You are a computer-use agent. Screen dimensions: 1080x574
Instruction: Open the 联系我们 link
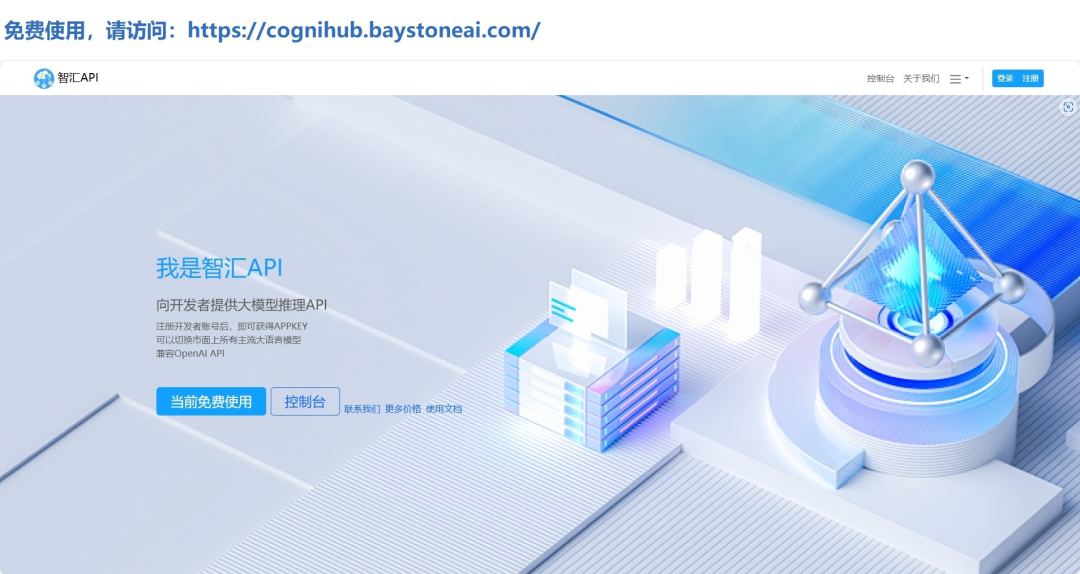pos(362,409)
